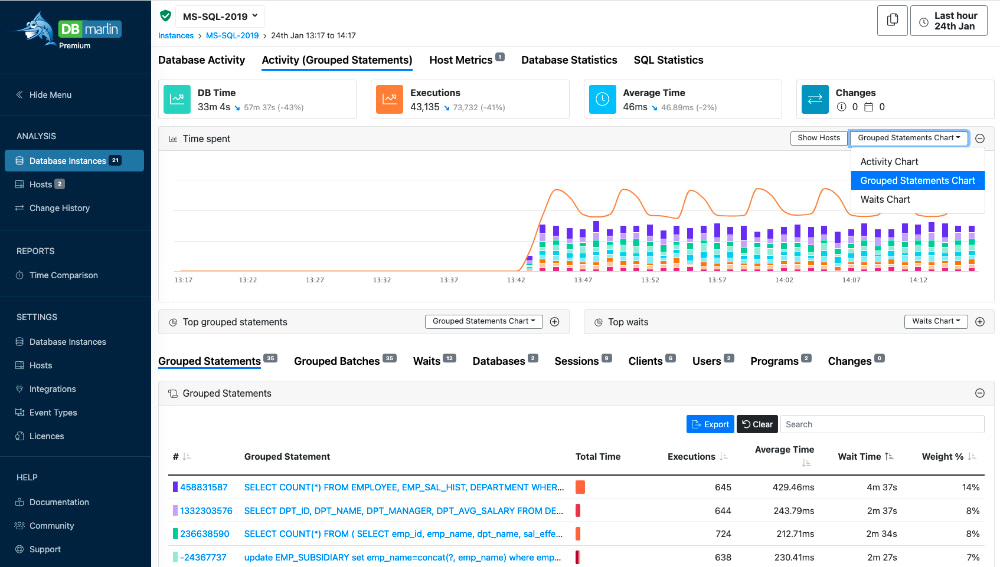Switch to Users tab
This screenshot has width=1000, height=567.
pos(707,362)
